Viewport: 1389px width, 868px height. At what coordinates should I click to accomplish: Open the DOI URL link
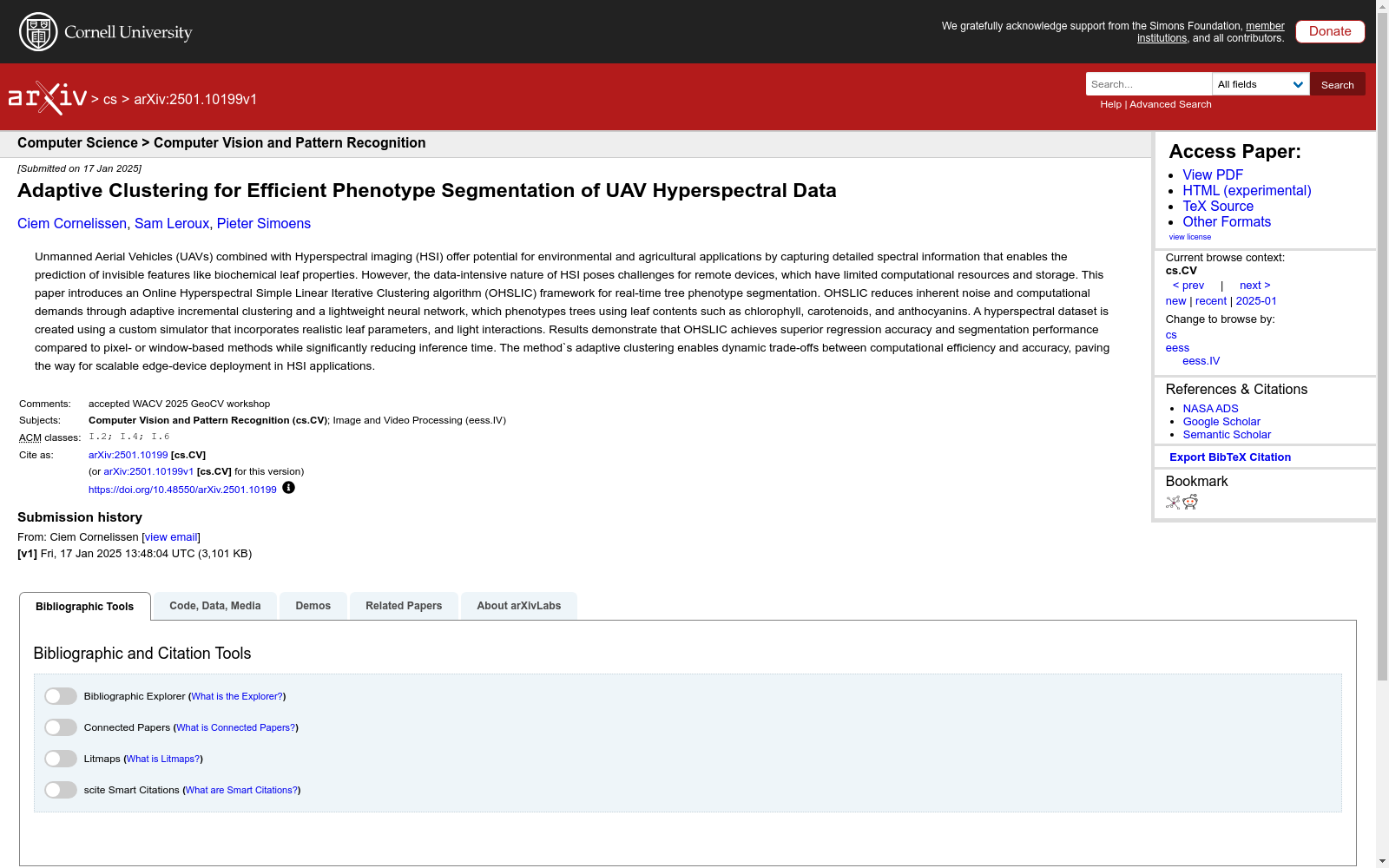182,490
